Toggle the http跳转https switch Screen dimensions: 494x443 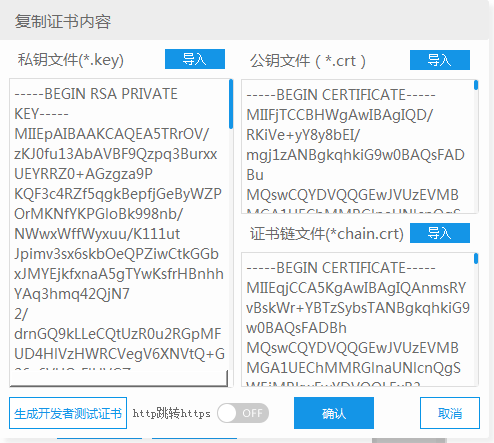(243, 413)
